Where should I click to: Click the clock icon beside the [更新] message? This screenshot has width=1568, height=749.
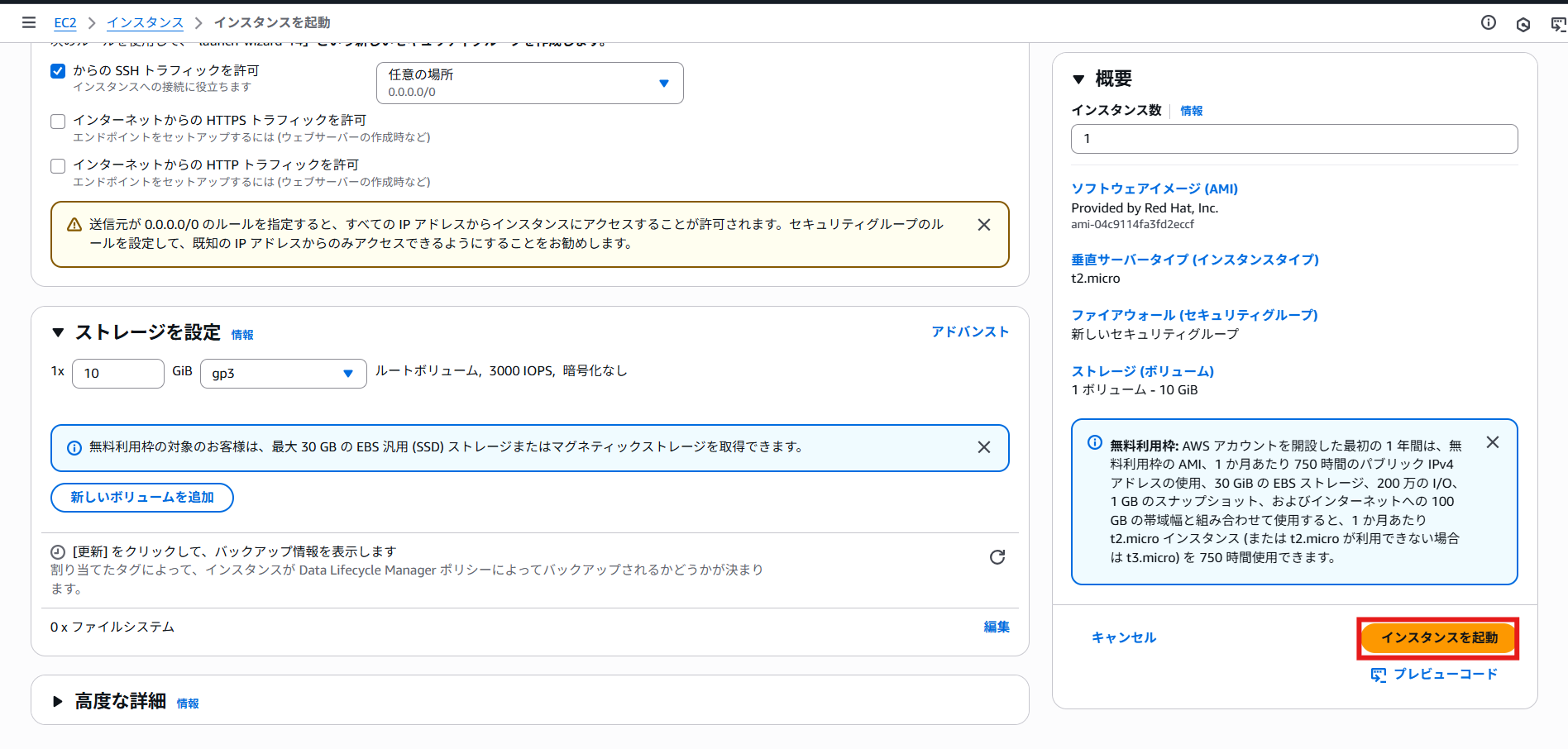click(x=58, y=552)
